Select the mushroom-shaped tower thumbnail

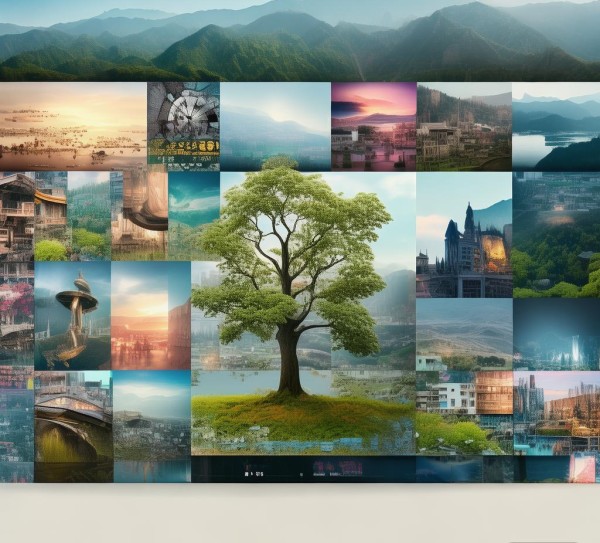73,316
